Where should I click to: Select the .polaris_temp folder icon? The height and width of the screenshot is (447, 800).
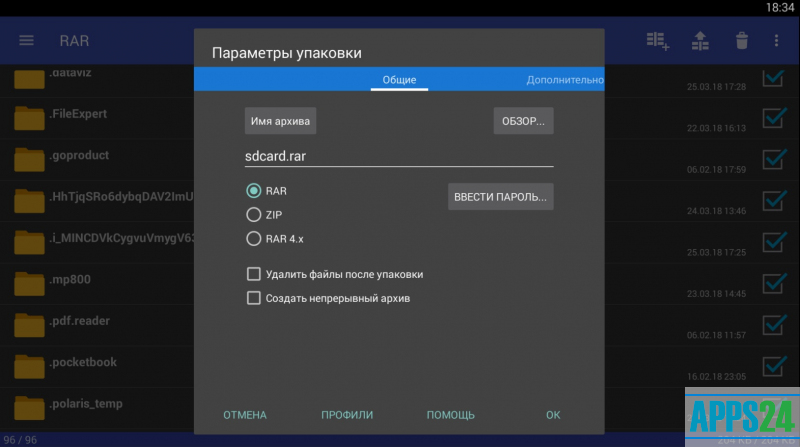[29, 408]
